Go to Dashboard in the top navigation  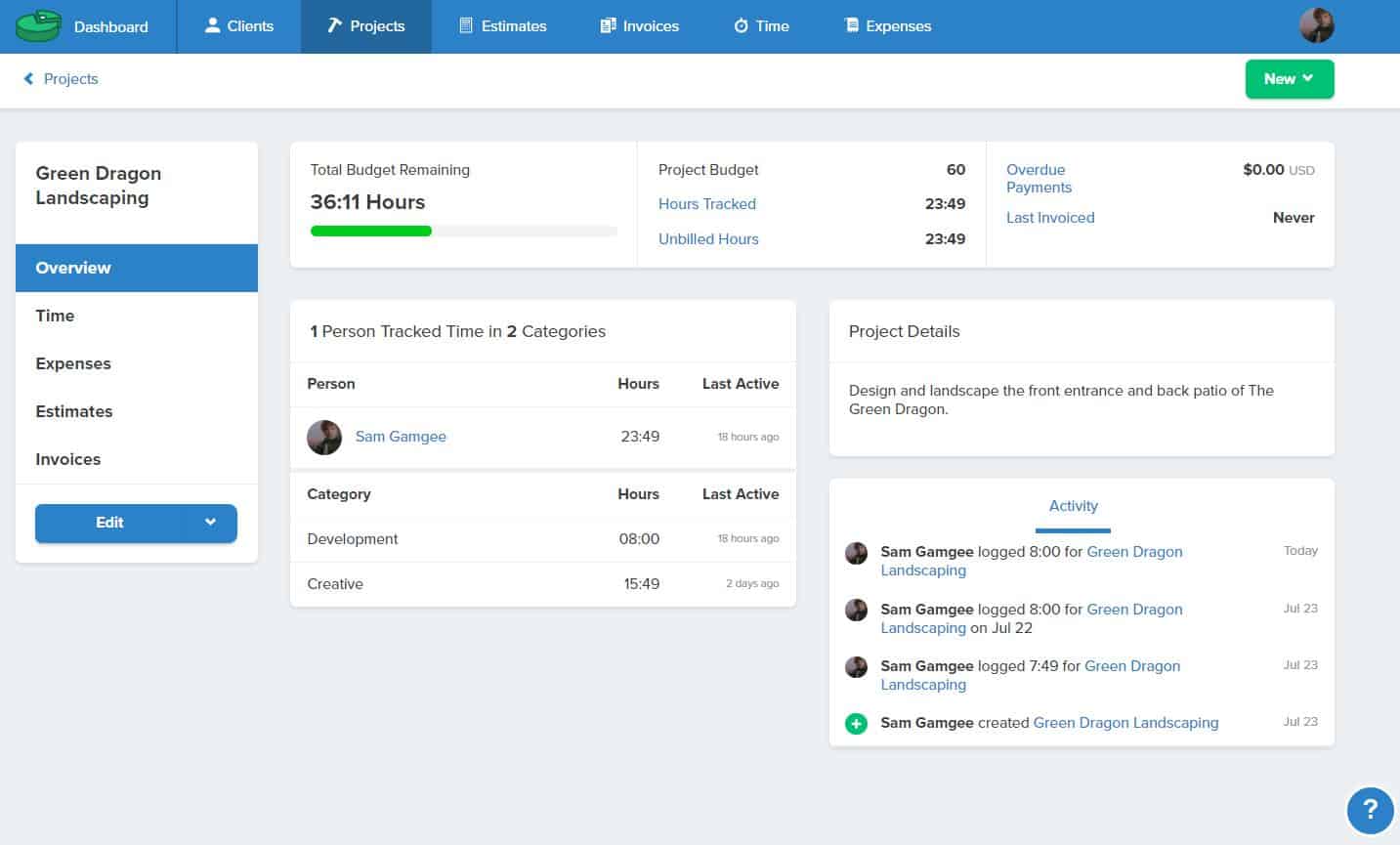(x=110, y=26)
